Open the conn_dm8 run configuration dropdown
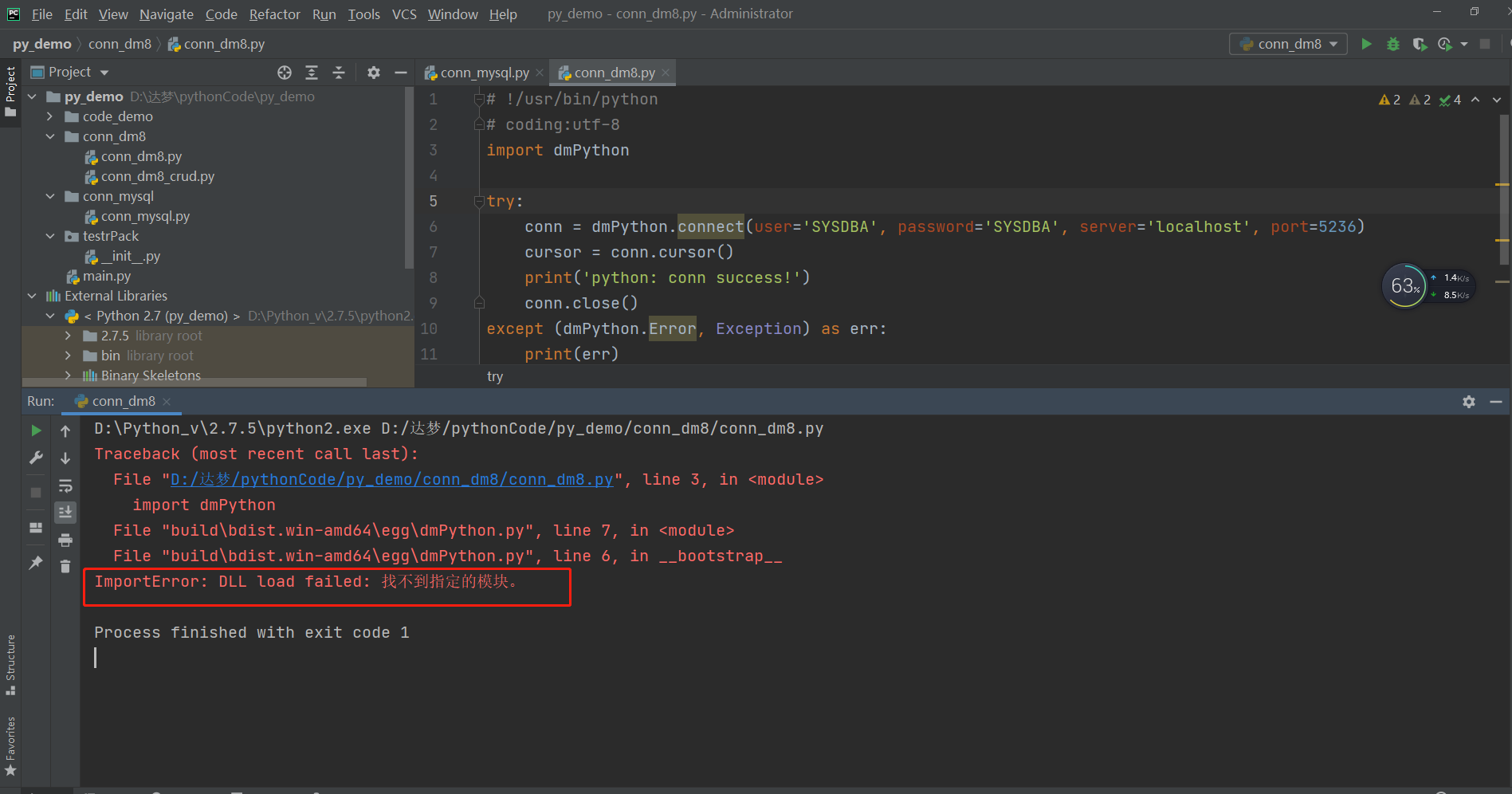This screenshot has width=1512, height=794. pos(1289,44)
